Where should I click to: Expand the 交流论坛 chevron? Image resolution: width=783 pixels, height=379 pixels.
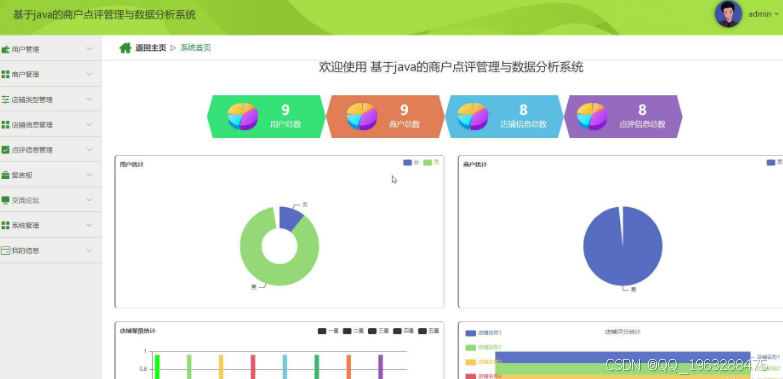(89, 200)
